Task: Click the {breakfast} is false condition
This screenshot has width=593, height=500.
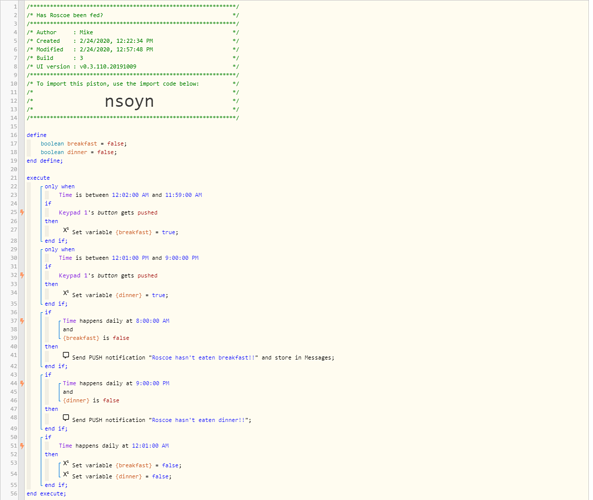Action: pos(96,338)
